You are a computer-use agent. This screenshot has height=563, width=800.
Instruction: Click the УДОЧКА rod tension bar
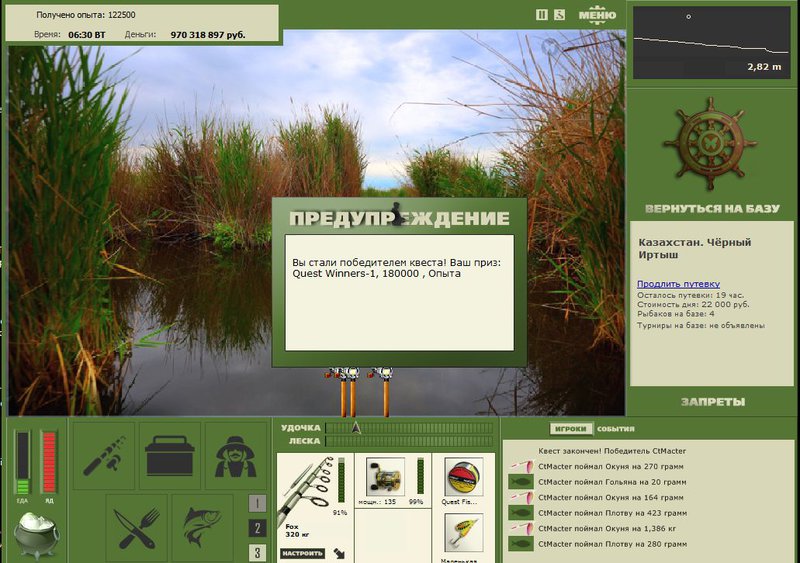[x=409, y=428]
